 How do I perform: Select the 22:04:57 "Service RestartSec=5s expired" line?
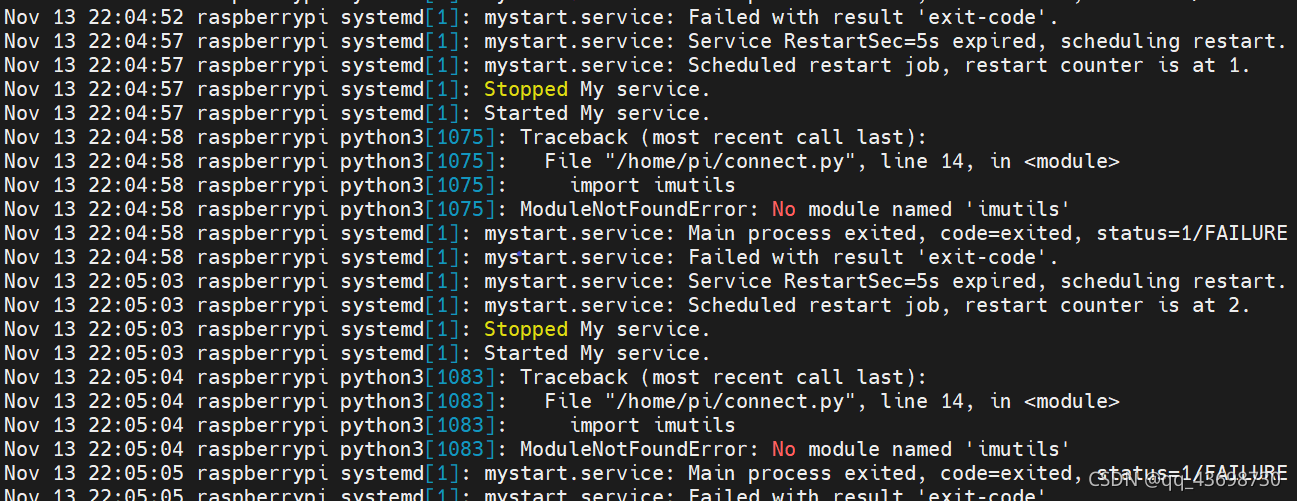(645, 41)
